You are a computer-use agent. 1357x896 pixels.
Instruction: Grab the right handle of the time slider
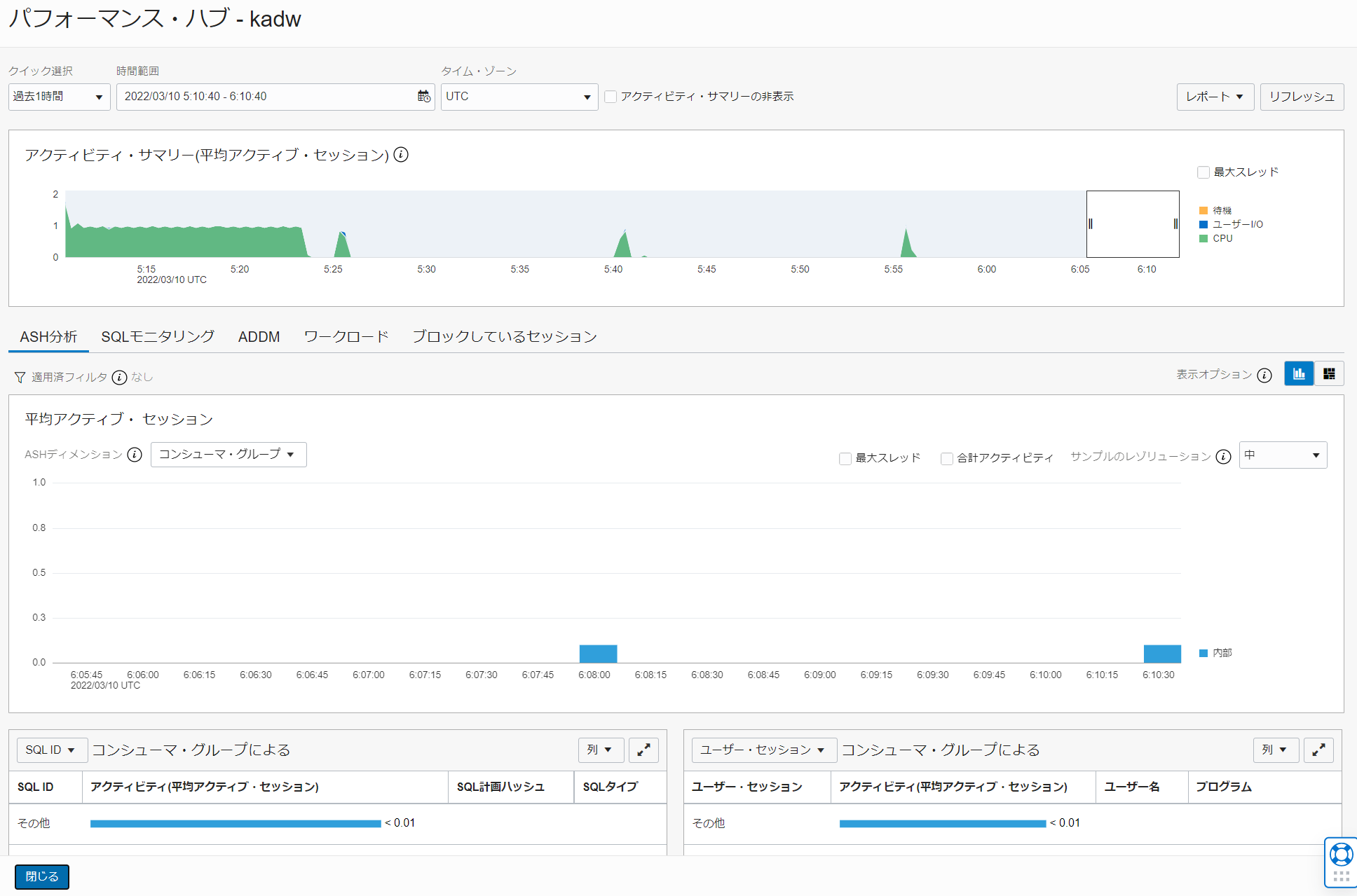[x=1175, y=224]
